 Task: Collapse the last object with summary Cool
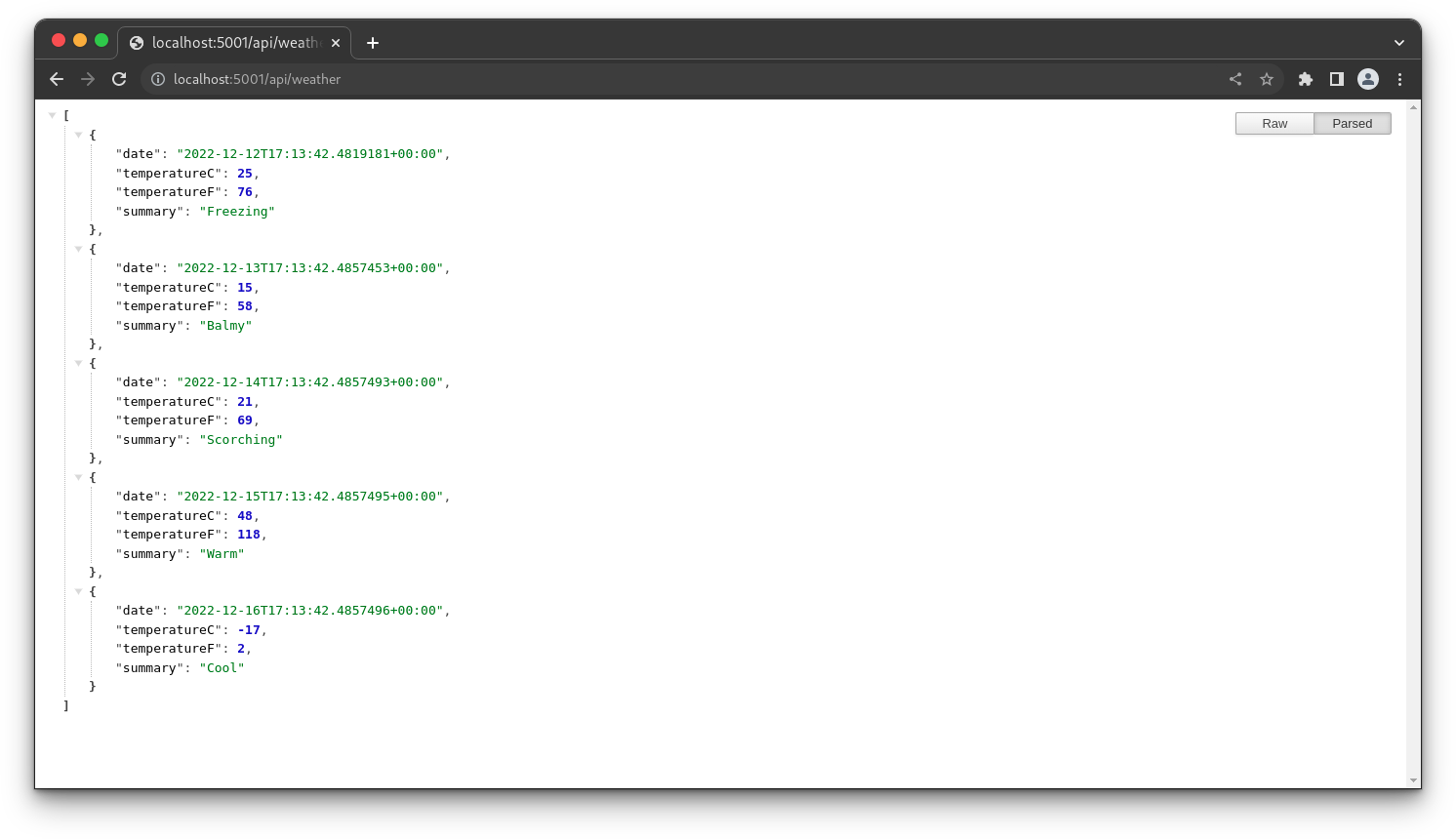point(79,591)
